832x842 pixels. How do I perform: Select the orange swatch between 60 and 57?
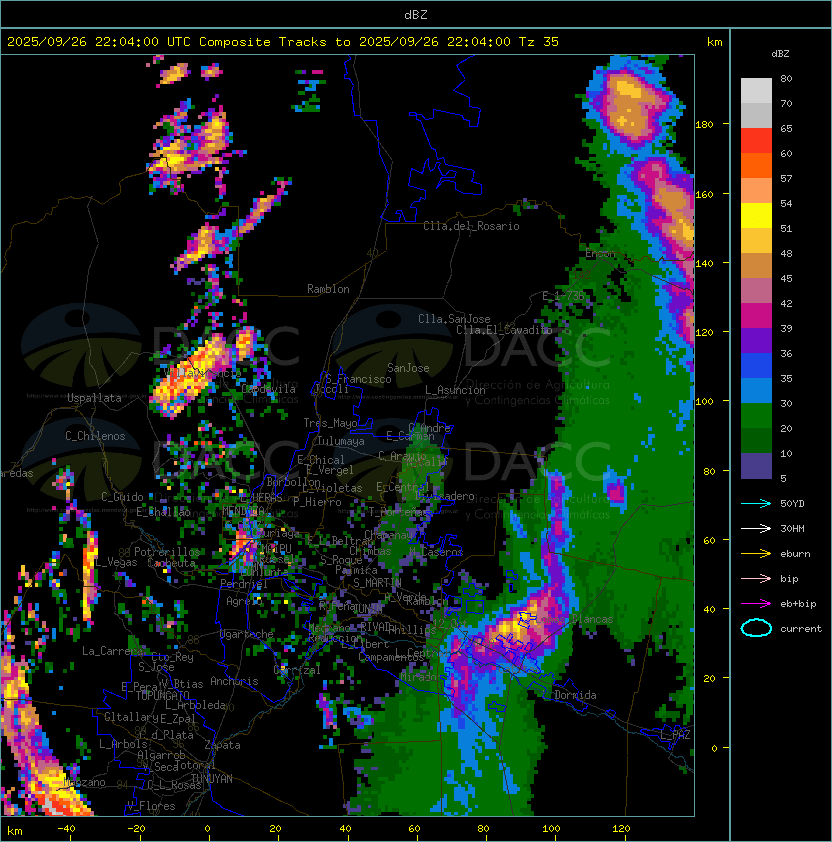click(756, 165)
